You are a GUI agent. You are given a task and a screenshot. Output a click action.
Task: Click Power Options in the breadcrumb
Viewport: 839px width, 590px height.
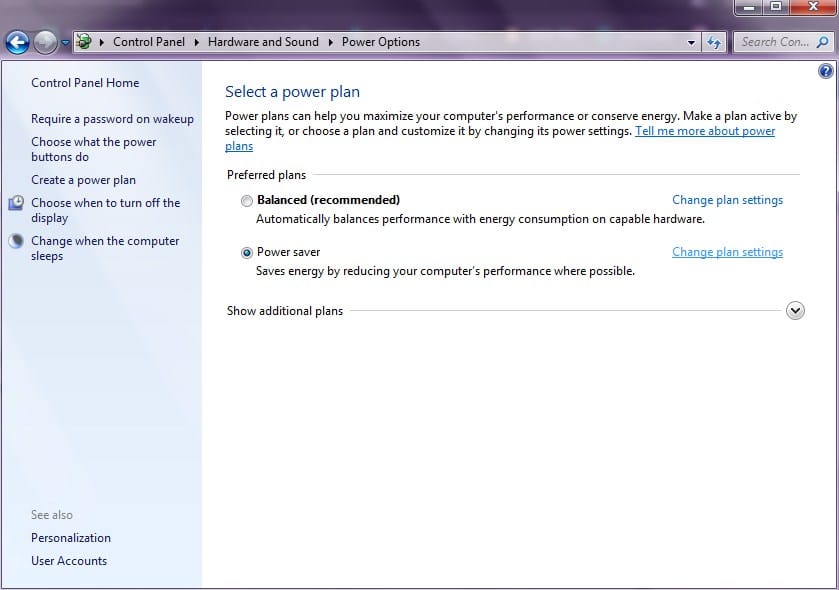[x=380, y=42]
